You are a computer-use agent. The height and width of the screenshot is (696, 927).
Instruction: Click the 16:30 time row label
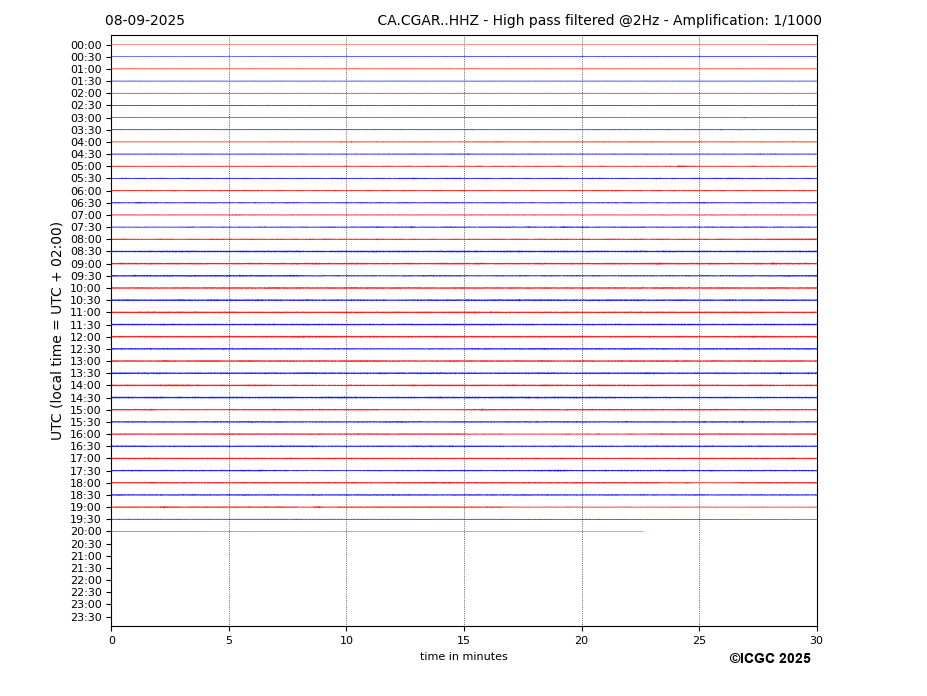click(x=86, y=446)
